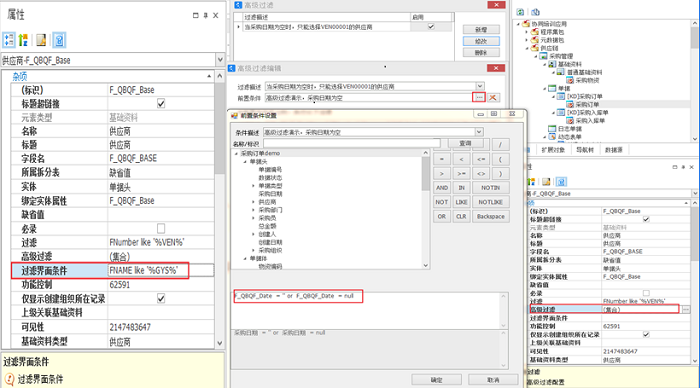700x388 pixels.
Task: Enable the 必录 checkbox in left panel
Action: pos(161,229)
